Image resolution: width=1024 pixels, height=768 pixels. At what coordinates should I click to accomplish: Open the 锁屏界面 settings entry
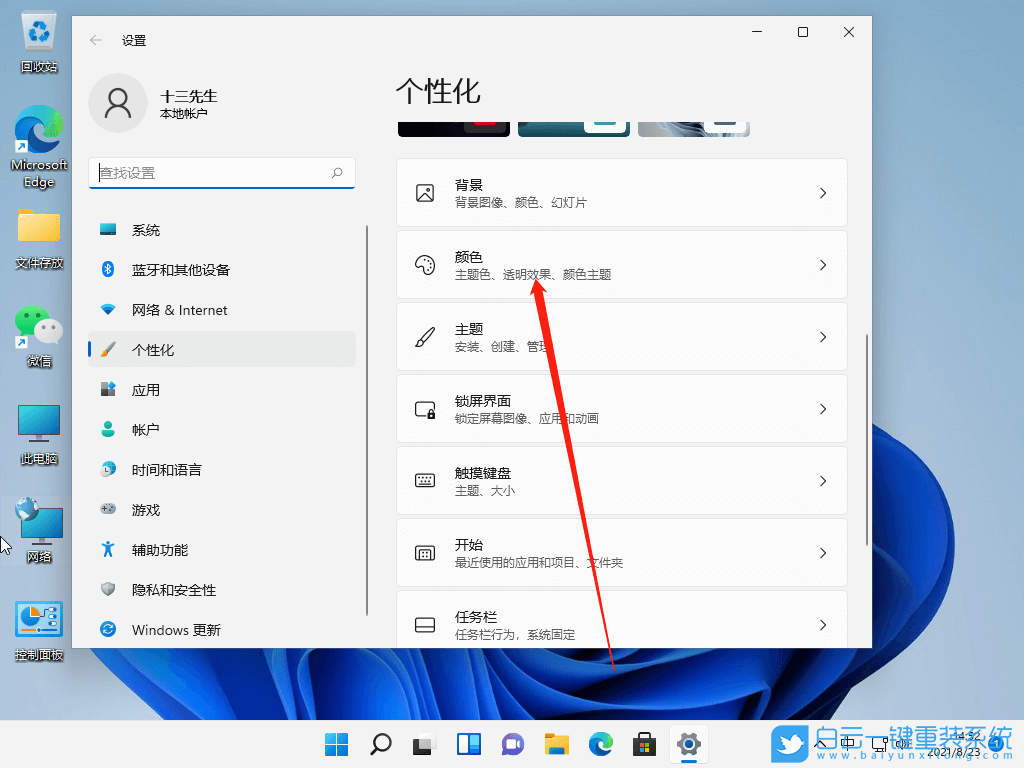(622, 408)
